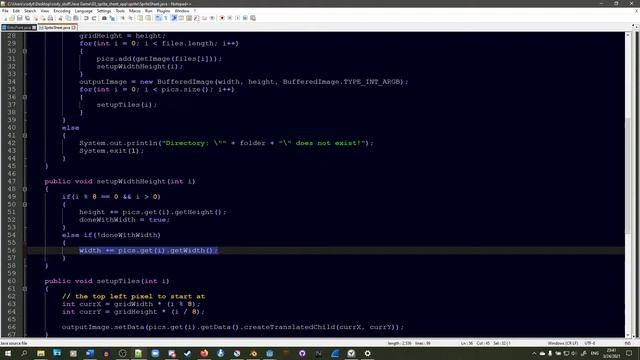Toggle the indent guide toolbar button
Screen dimensions: 640x360
174,18
